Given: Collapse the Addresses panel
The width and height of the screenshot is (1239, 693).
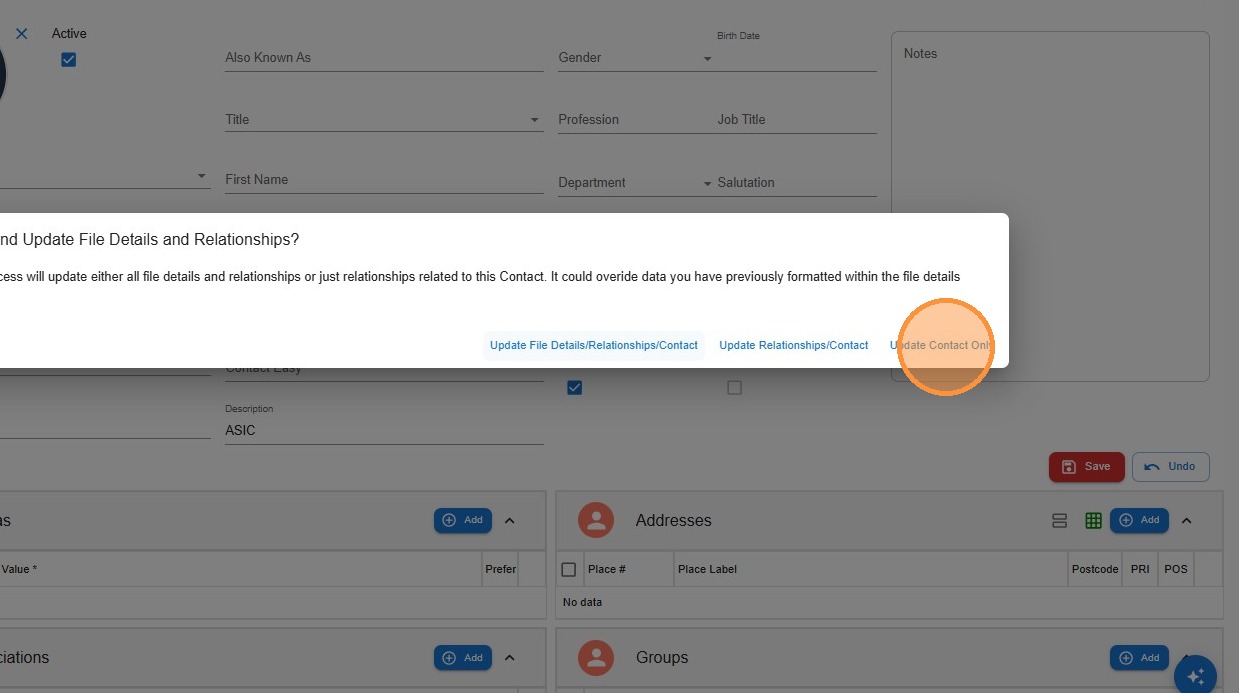Looking at the screenshot, I should click(x=1187, y=521).
